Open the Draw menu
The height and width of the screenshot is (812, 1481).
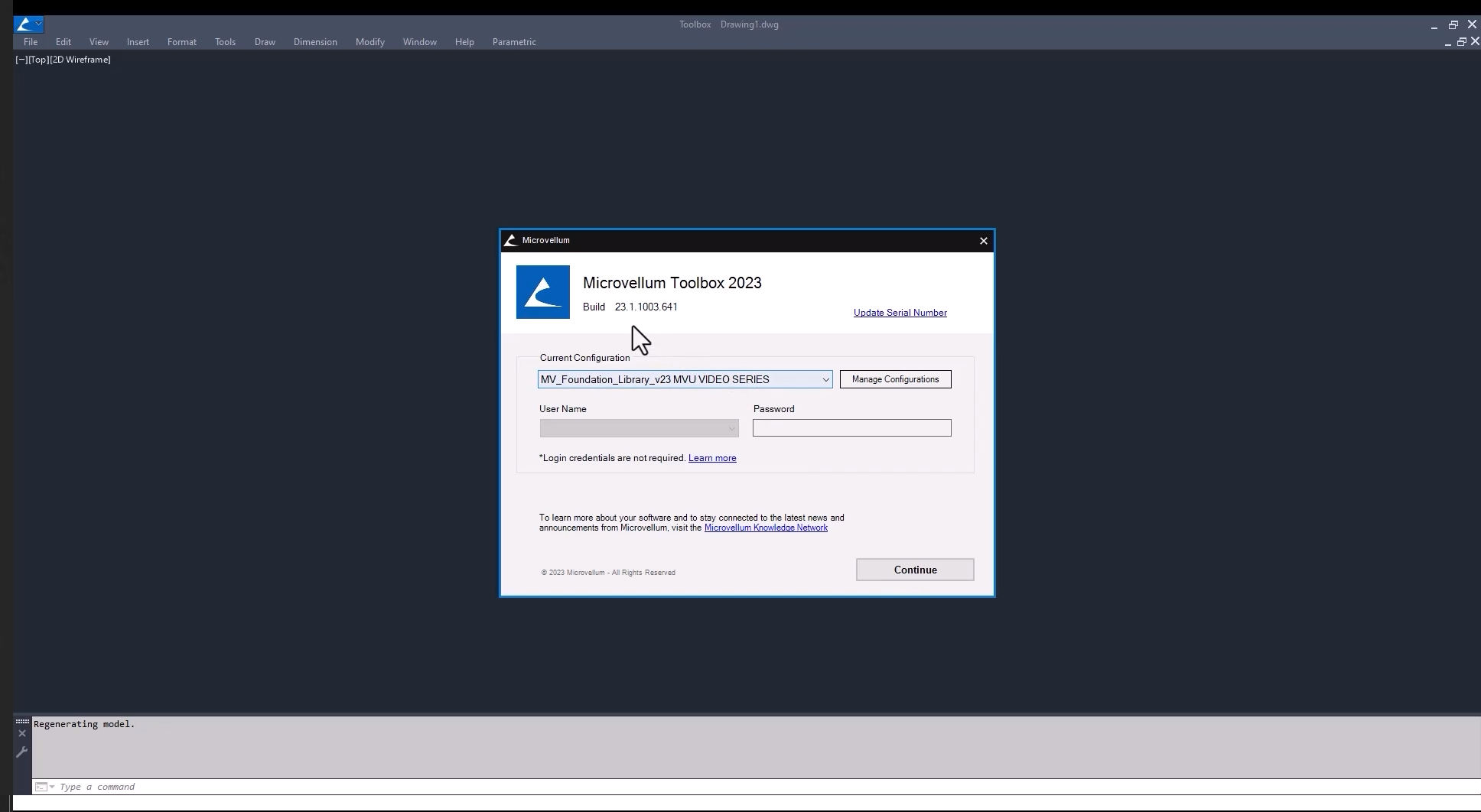click(x=265, y=42)
